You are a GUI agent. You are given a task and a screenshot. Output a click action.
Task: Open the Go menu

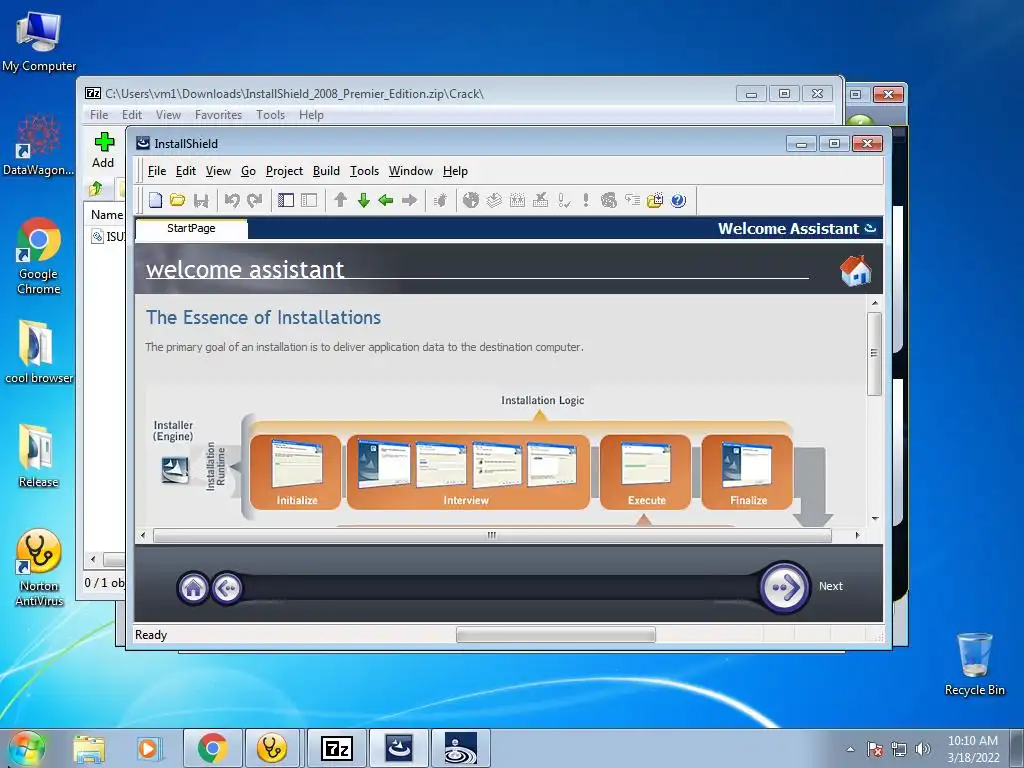(248, 171)
